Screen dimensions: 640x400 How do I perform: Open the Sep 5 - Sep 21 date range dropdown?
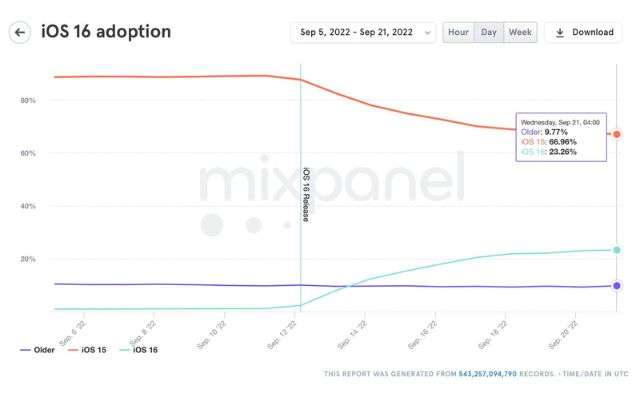[362, 32]
